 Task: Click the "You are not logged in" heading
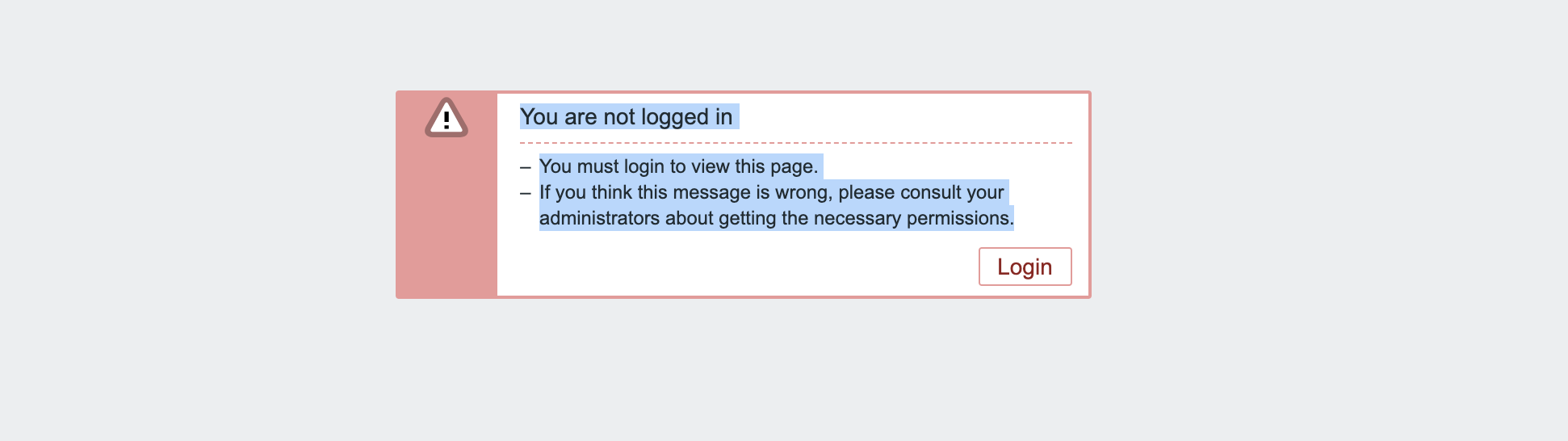pyautogui.click(x=626, y=117)
